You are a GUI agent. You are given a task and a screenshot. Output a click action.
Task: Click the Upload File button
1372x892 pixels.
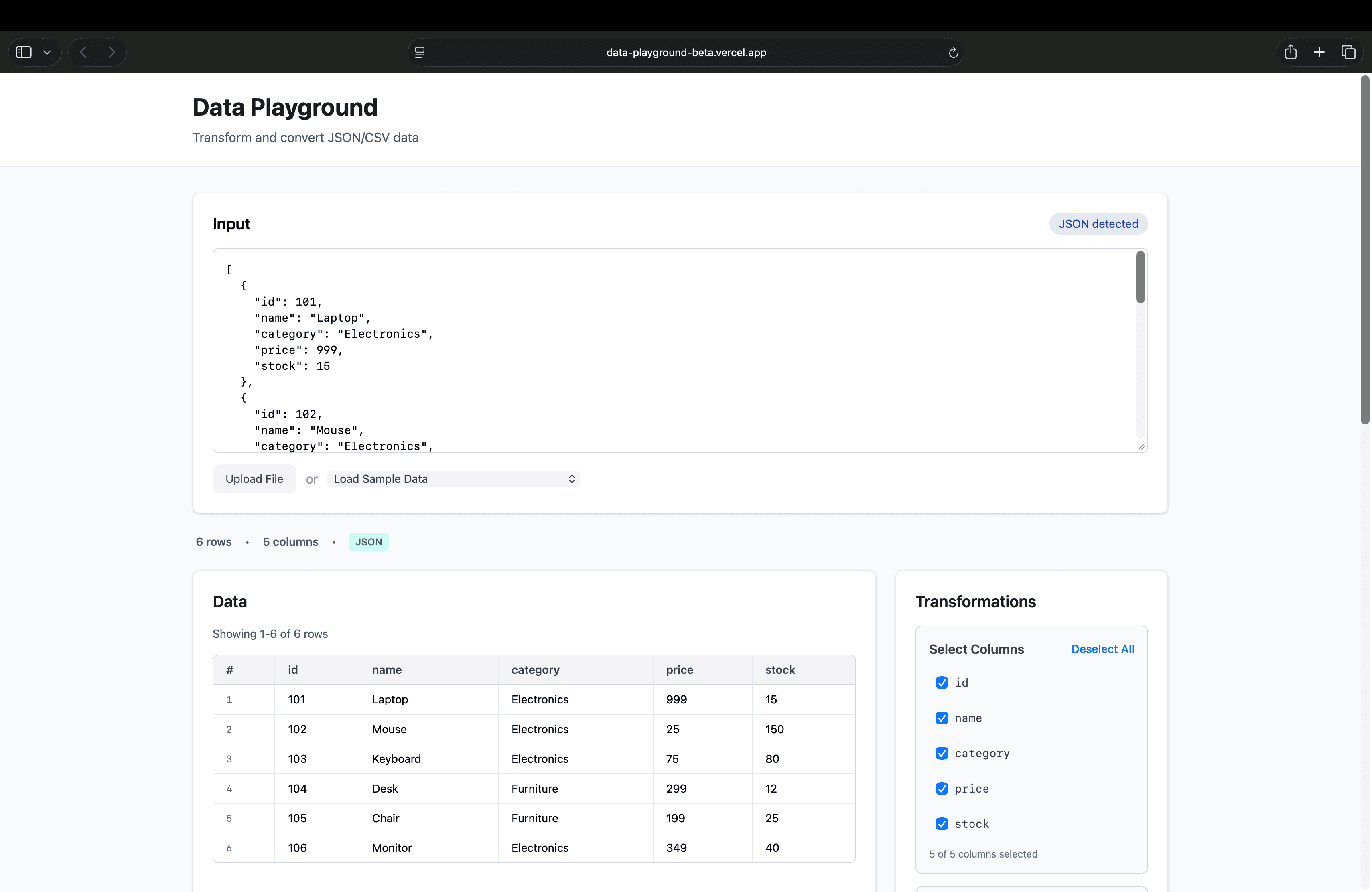tap(254, 478)
